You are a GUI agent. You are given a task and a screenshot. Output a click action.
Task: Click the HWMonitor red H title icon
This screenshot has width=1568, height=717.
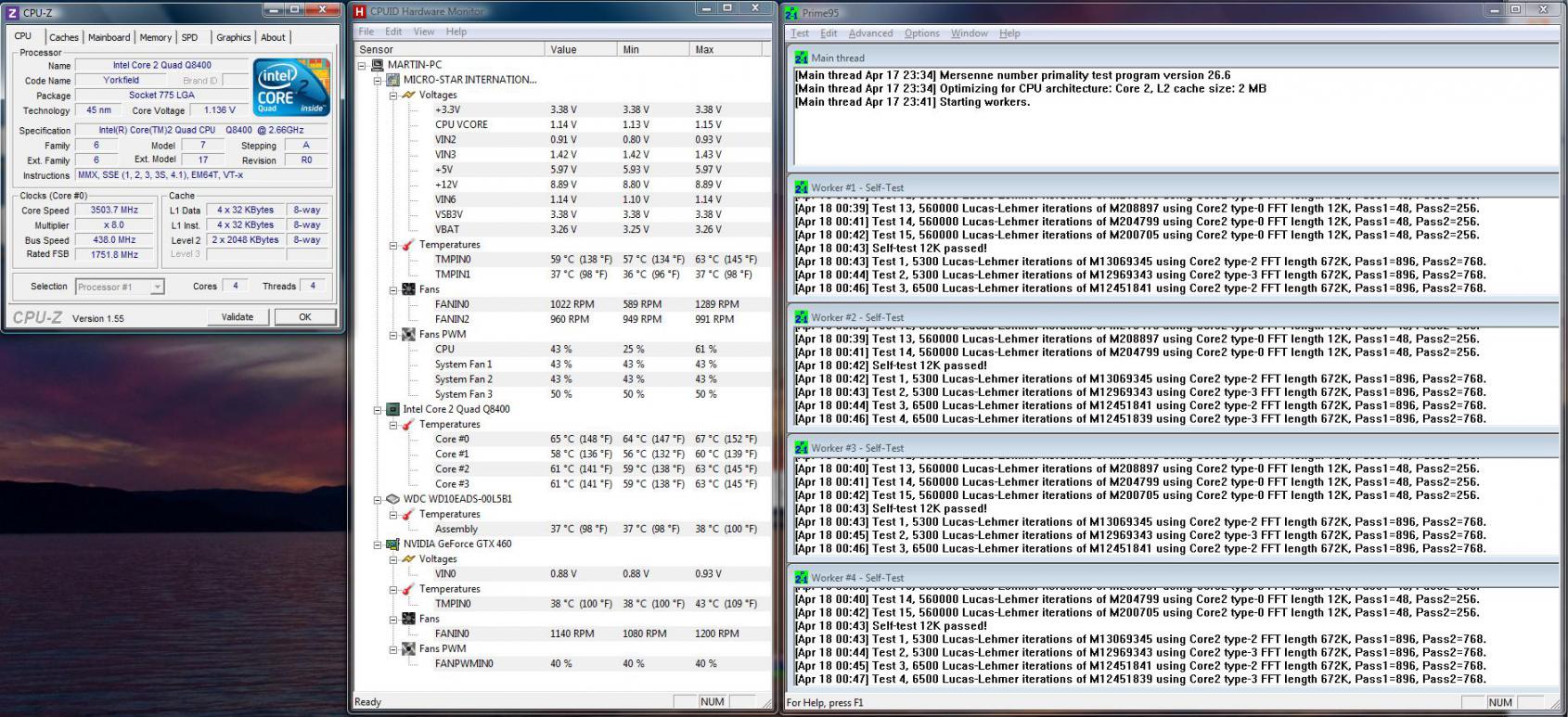(360, 11)
